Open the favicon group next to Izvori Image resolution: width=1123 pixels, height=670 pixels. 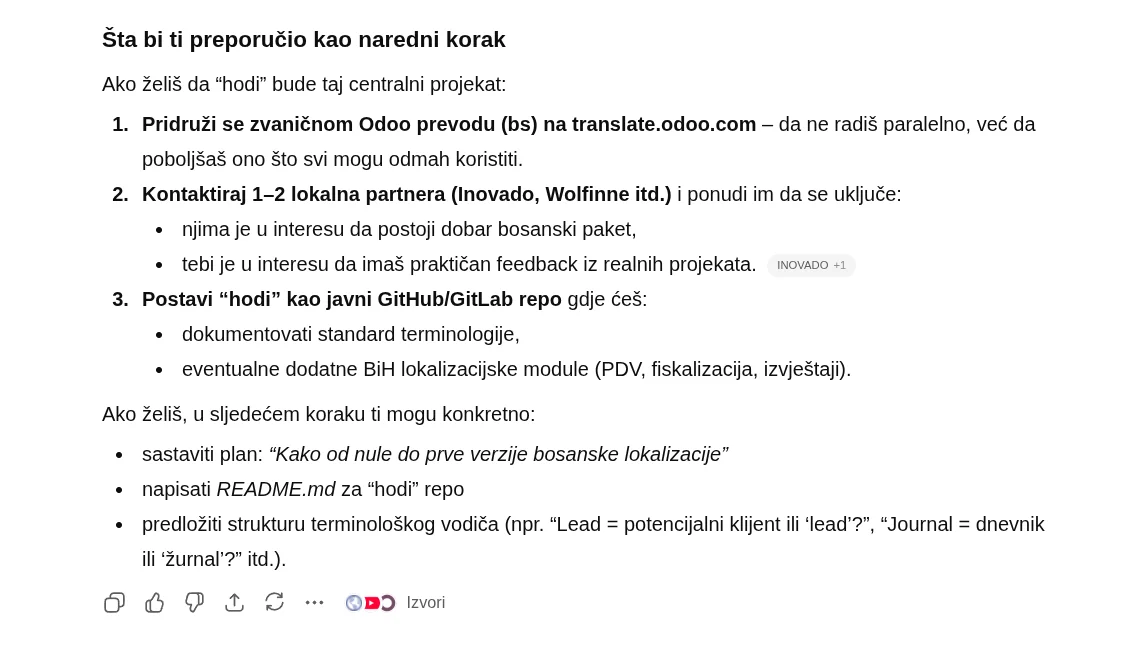click(370, 602)
